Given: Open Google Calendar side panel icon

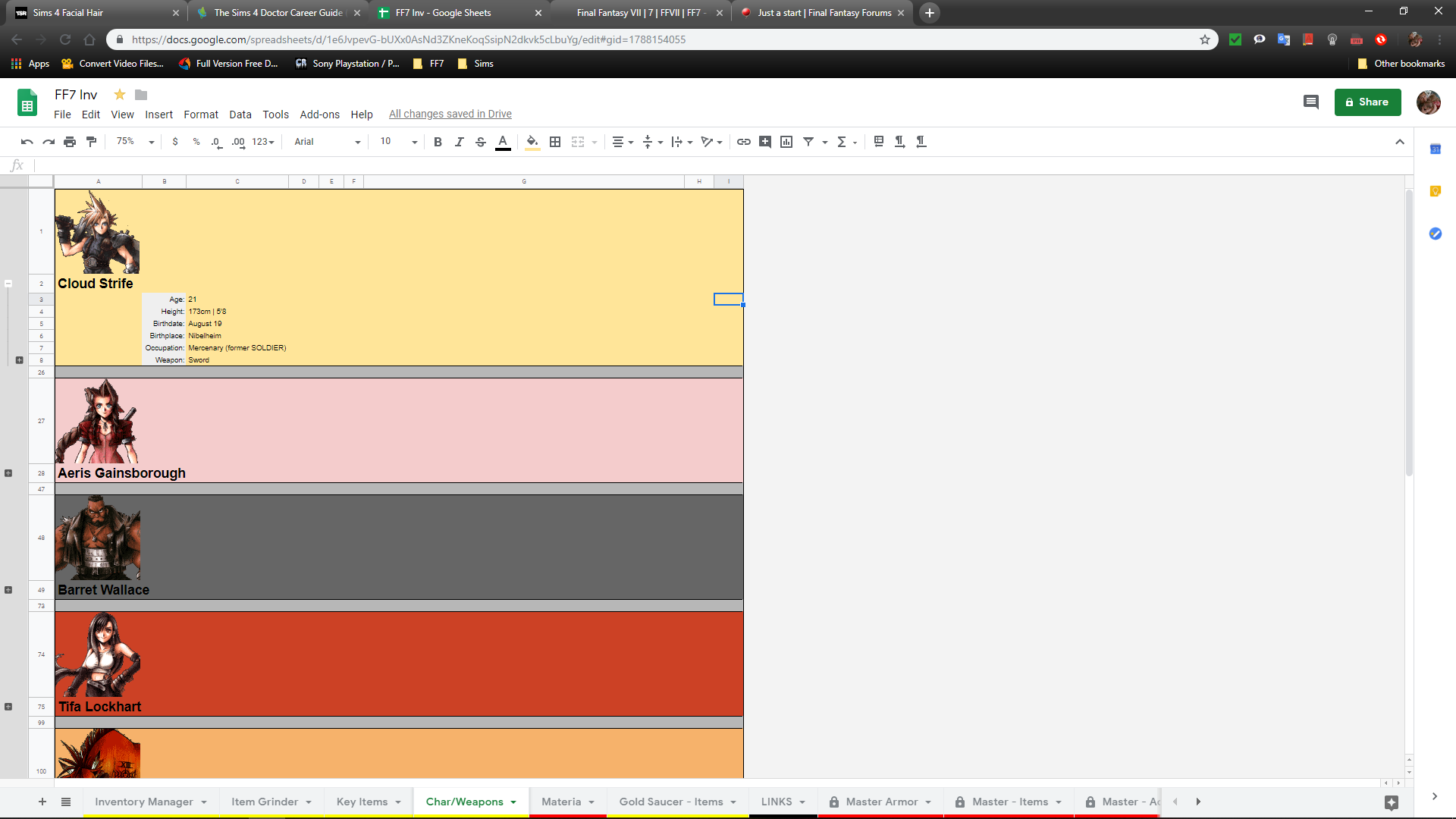Looking at the screenshot, I should [1436, 149].
